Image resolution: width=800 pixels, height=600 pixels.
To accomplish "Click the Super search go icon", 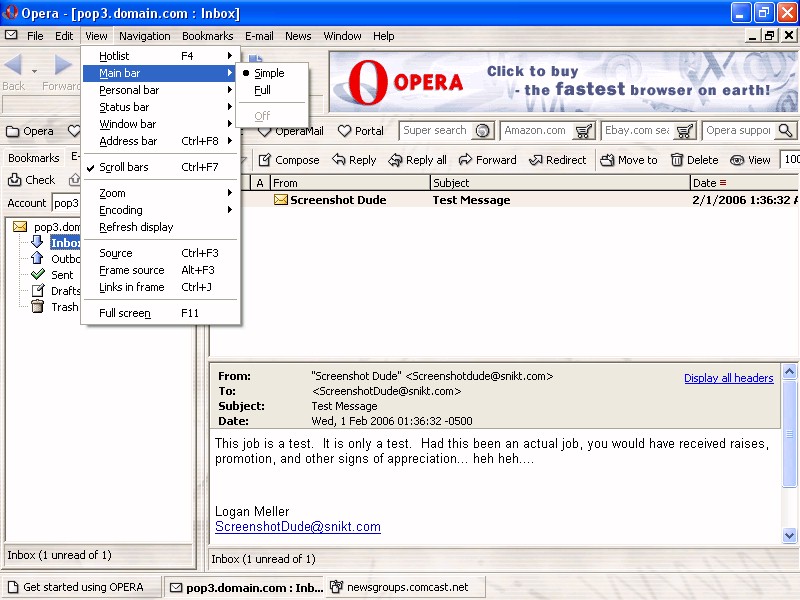I will [482, 131].
